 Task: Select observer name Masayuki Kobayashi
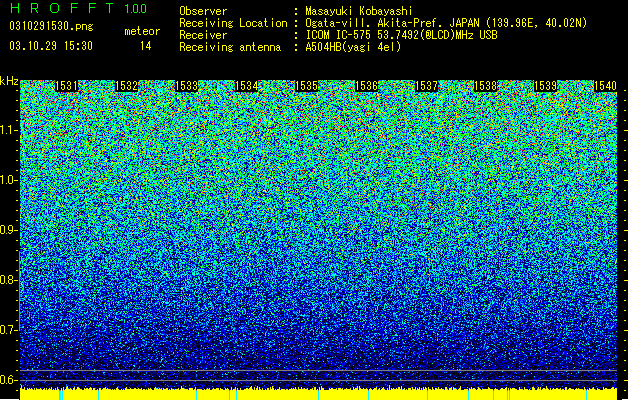[359, 11]
